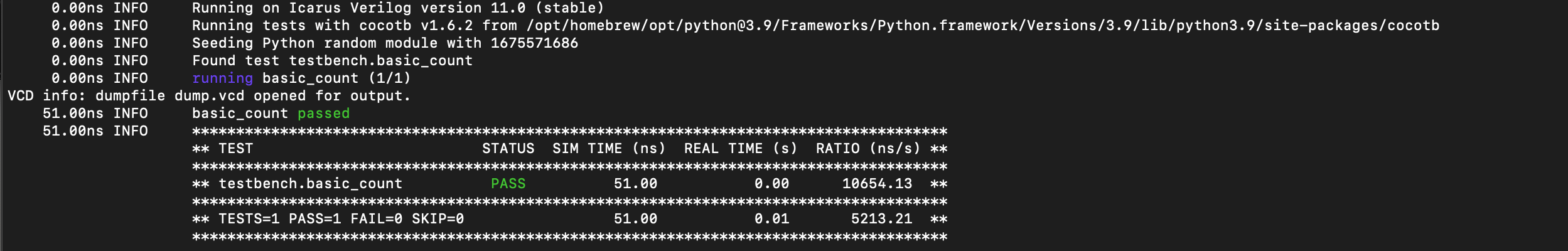This screenshot has width=1568, height=251.
Task: Click the 'Found test testbench.basic_count' line
Action: [332, 61]
